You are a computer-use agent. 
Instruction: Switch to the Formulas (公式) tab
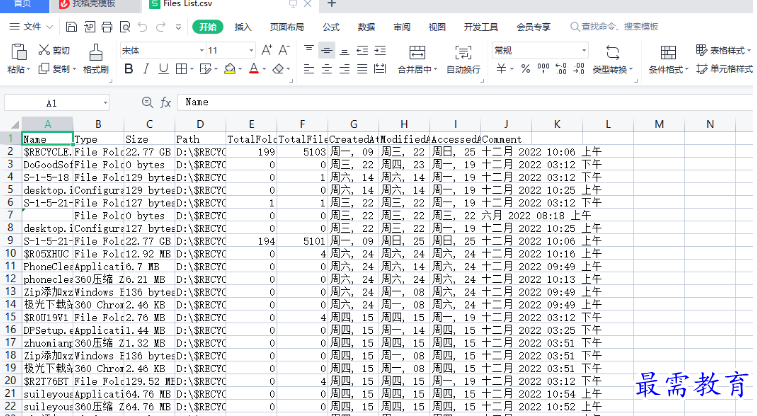331,27
